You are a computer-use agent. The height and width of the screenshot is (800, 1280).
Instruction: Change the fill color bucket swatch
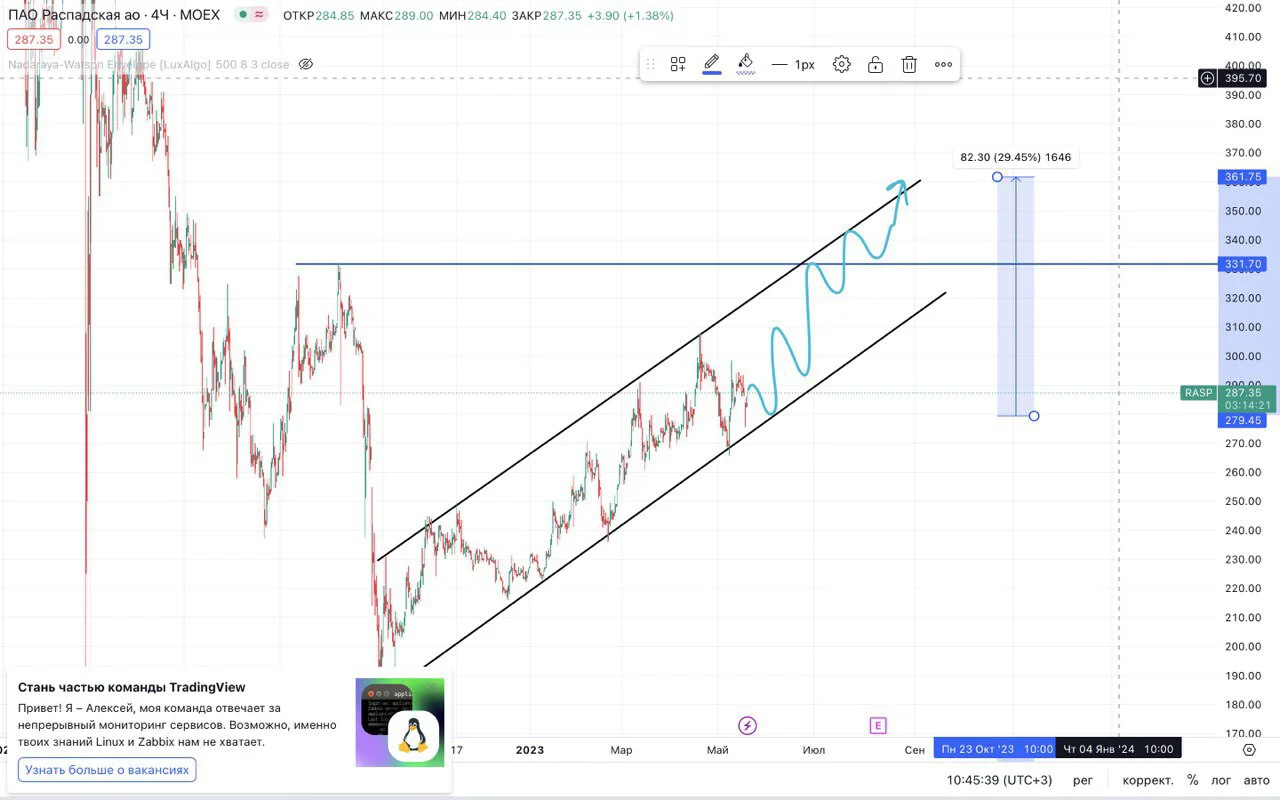(x=745, y=64)
